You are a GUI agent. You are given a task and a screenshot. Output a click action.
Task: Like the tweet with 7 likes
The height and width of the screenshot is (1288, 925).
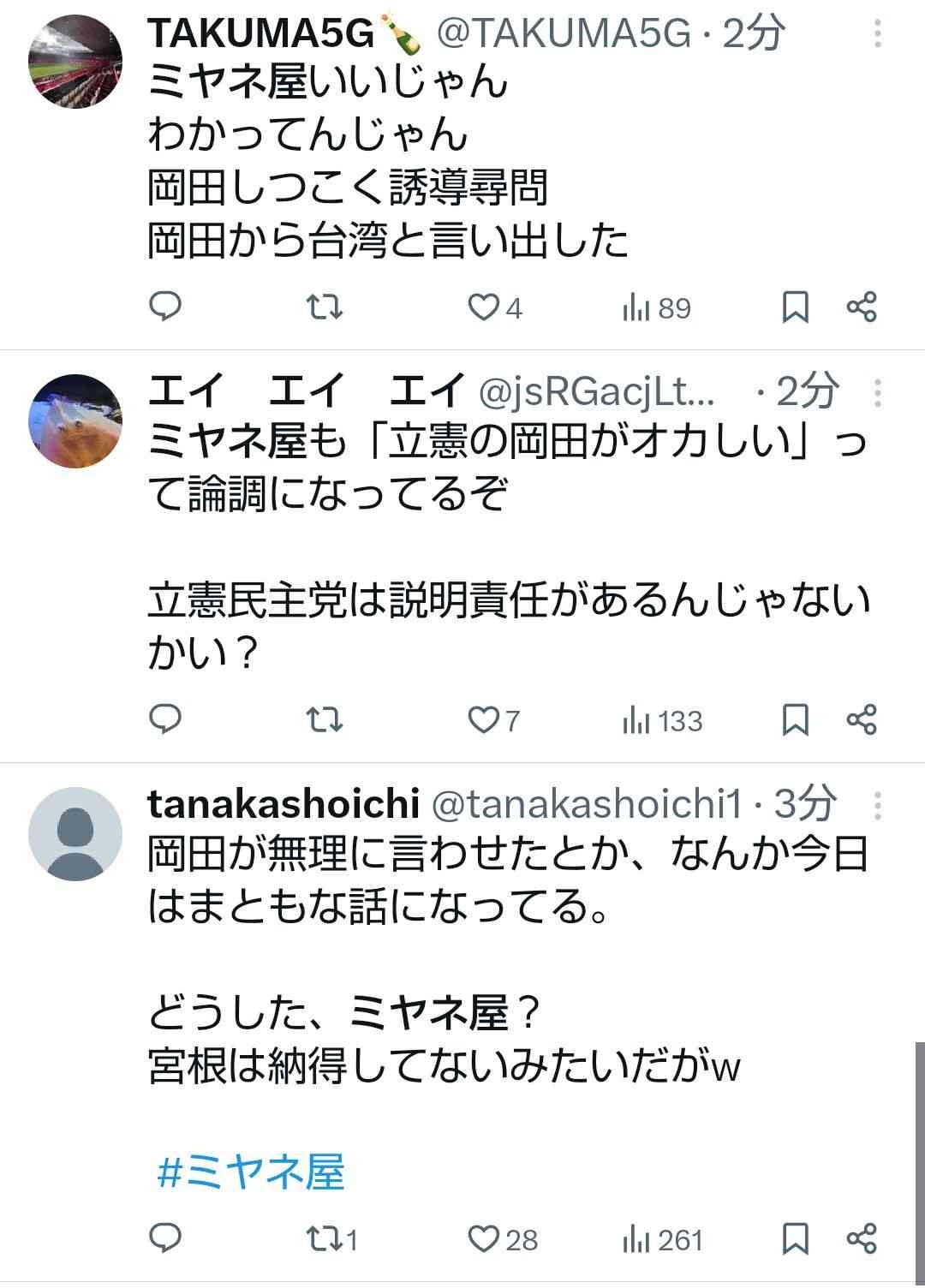point(484,719)
